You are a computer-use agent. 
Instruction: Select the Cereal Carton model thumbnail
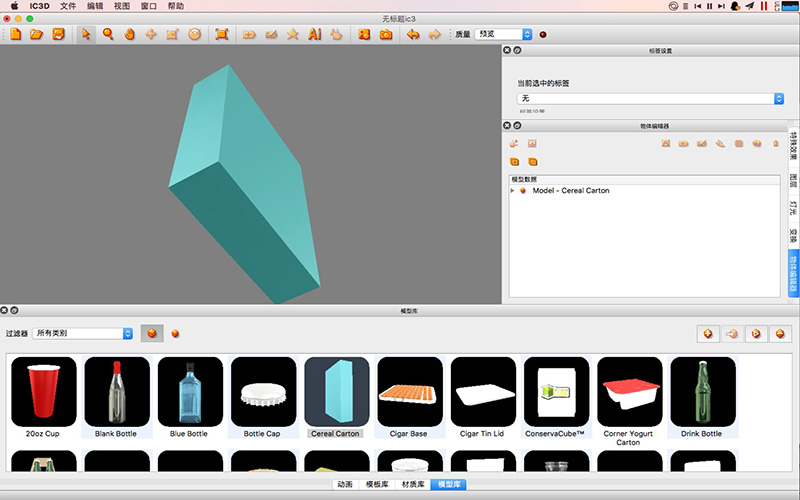(337, 391)
